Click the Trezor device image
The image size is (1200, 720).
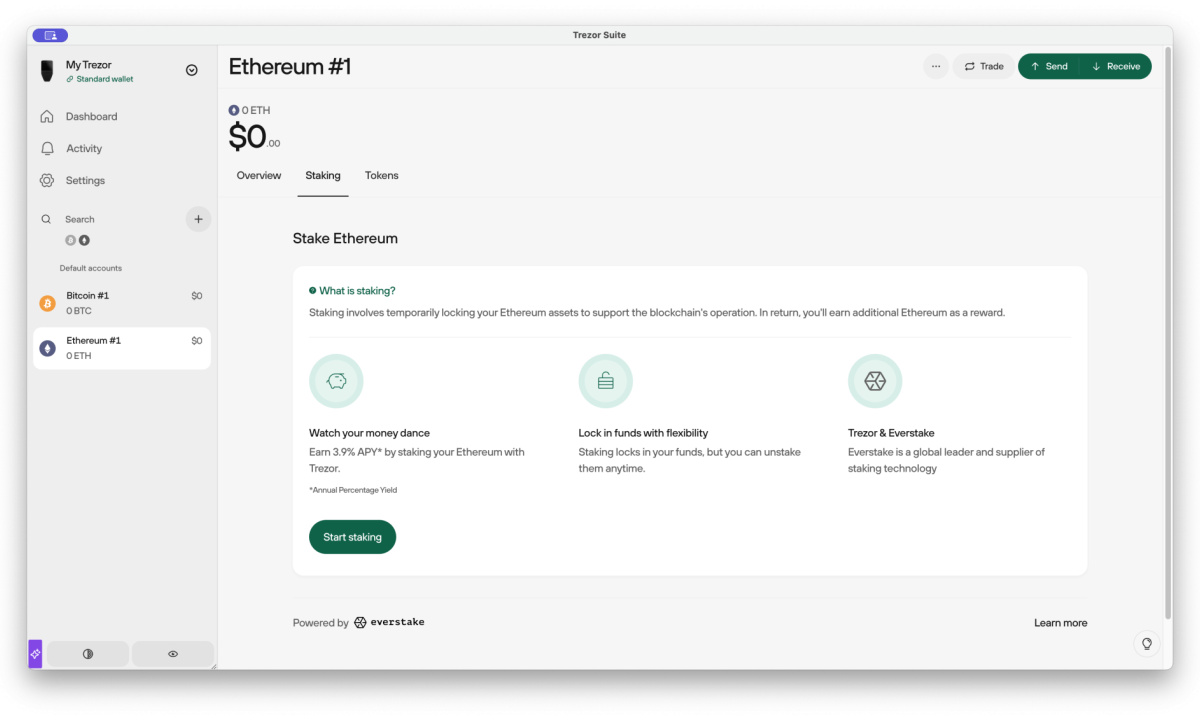click(47, 71)
